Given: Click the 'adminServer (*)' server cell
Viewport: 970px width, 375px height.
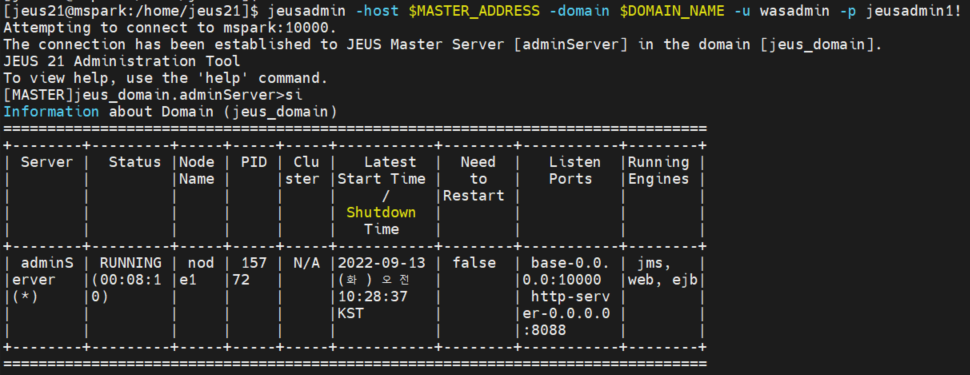Looking at the screenshot, I should pyautogui.click(x=43, y=279).
